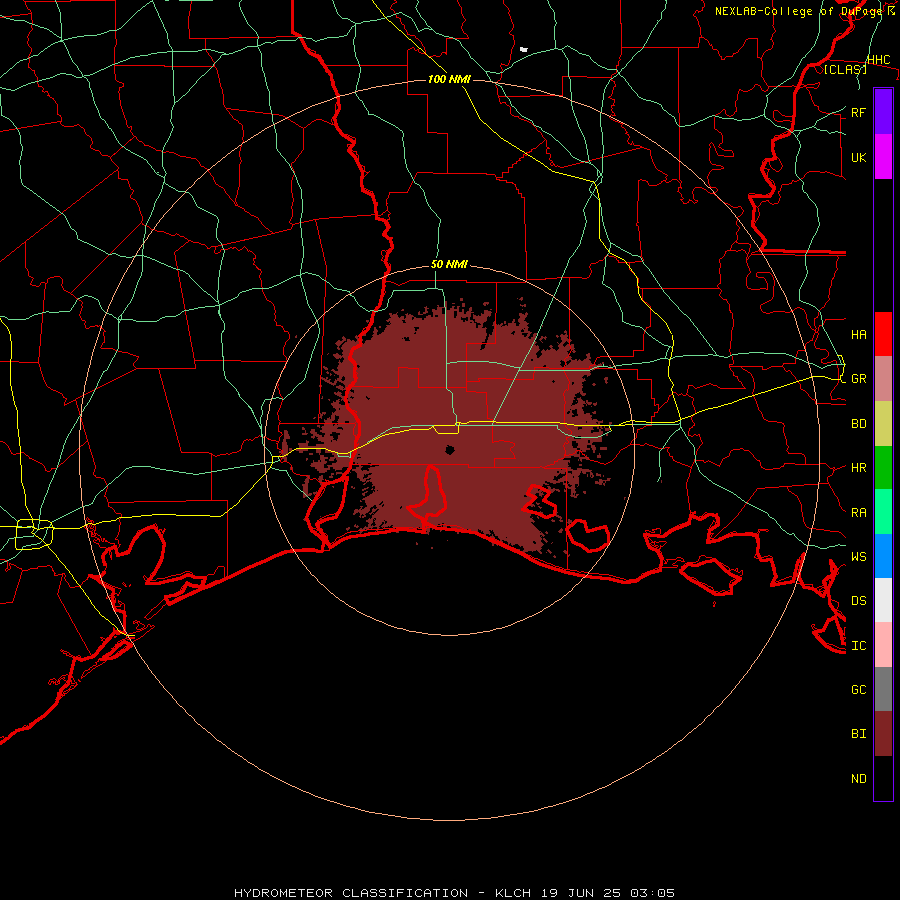The height and width of the screenshot is (900, 900).
Task: Pick the dark green HR legend swatch
Action: (883, 467)
